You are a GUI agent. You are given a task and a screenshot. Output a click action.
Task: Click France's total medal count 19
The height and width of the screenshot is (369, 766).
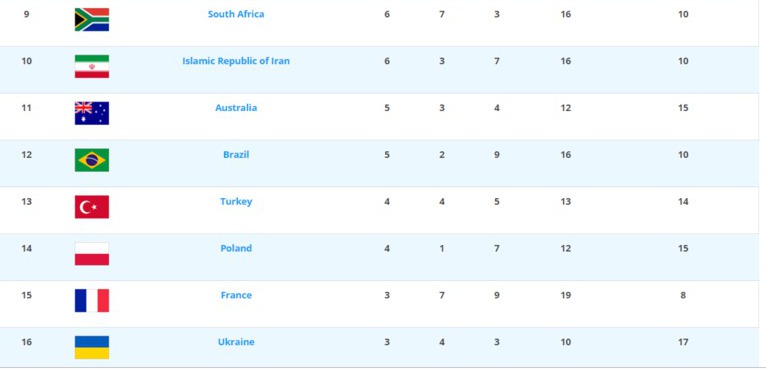pyautogui.click(x=566, y=295)
